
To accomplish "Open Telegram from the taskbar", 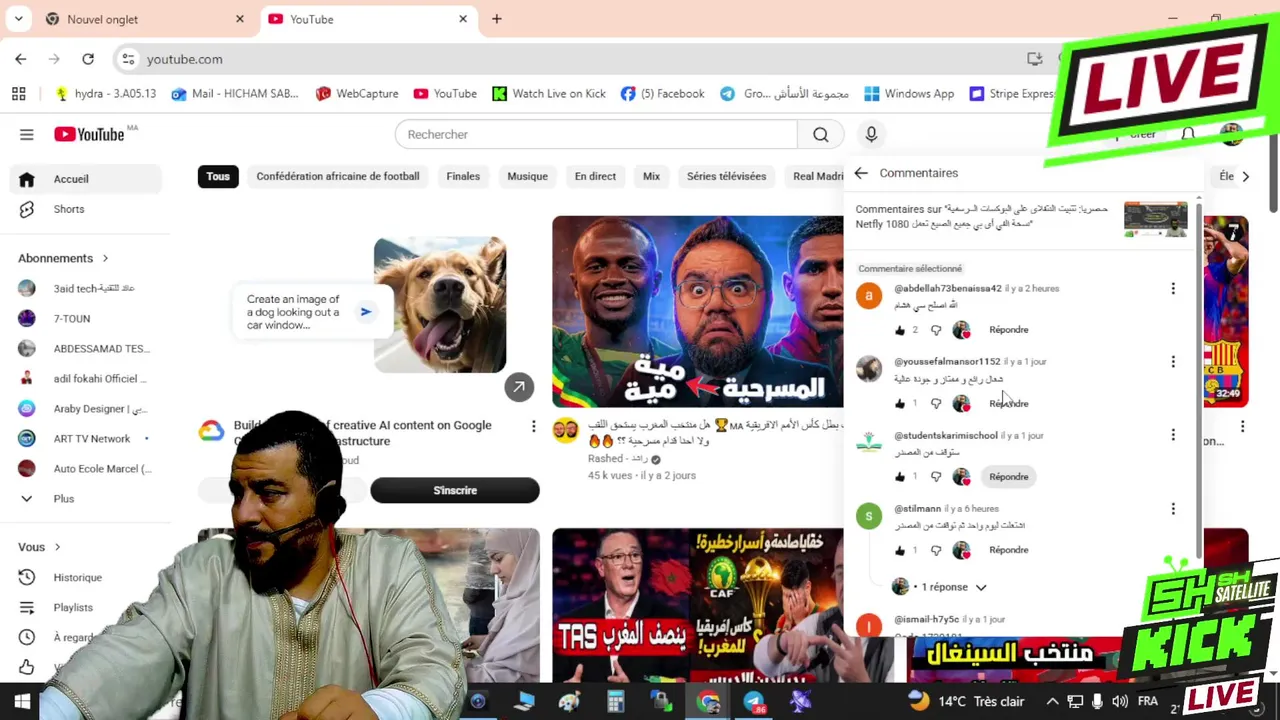I will [x=755, y=702].
